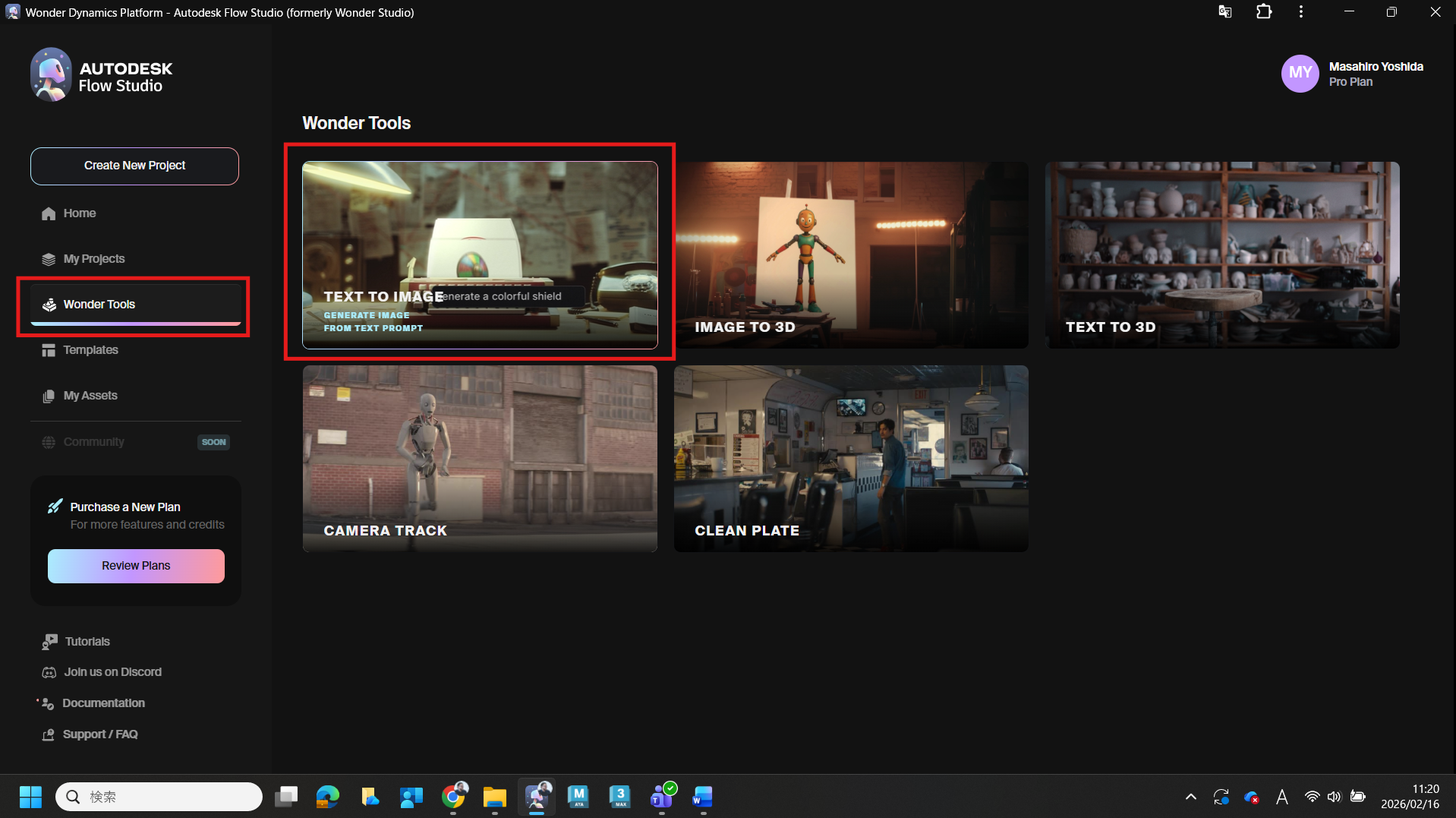Go to Home in the sidebar
The image size is (1456, 818).
pos(79,213)
